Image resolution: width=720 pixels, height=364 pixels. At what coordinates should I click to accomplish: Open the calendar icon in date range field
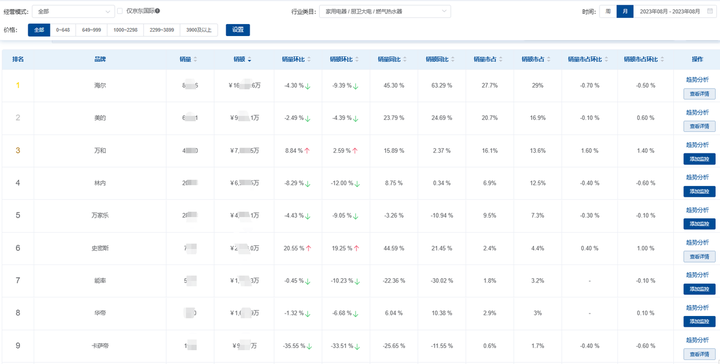point(710,11)
